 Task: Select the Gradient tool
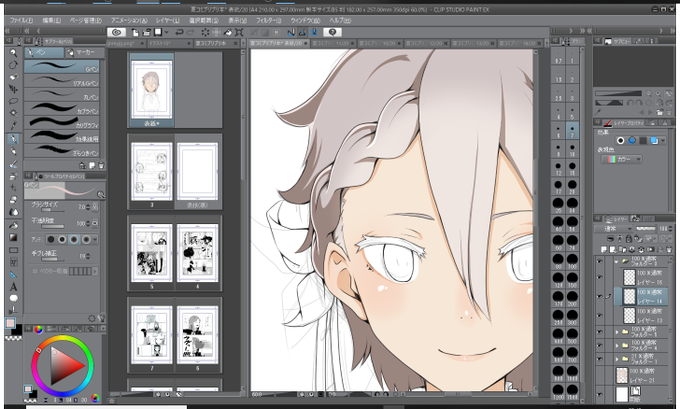pyautogui.click(x=13, y=238)
